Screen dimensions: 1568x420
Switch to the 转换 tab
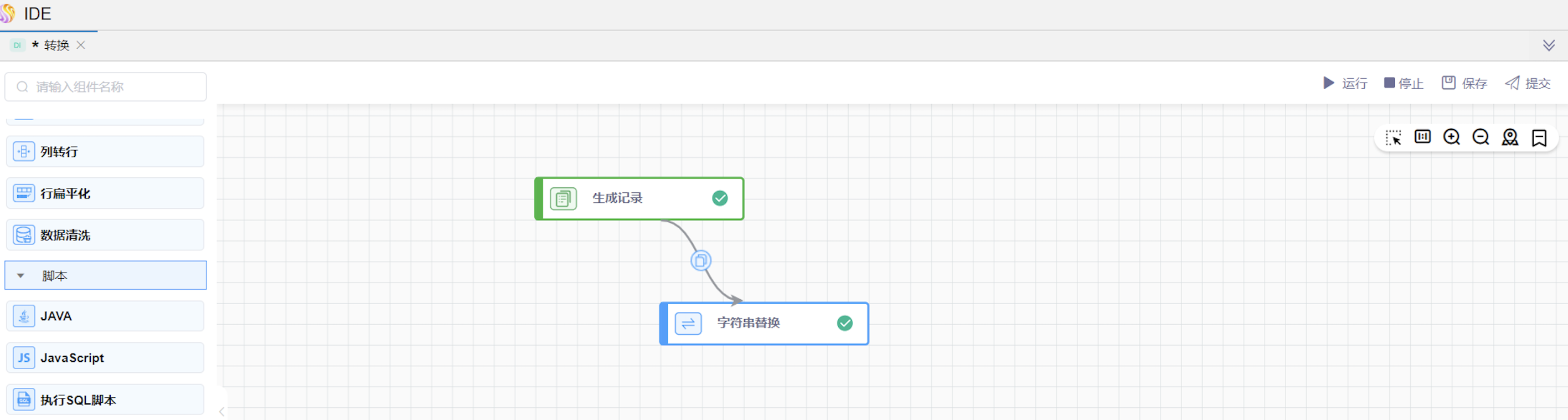(56, 46)
